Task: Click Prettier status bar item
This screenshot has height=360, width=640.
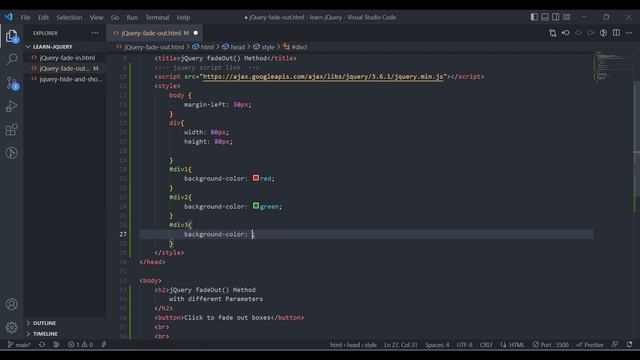Action: [x=589, y=345]
